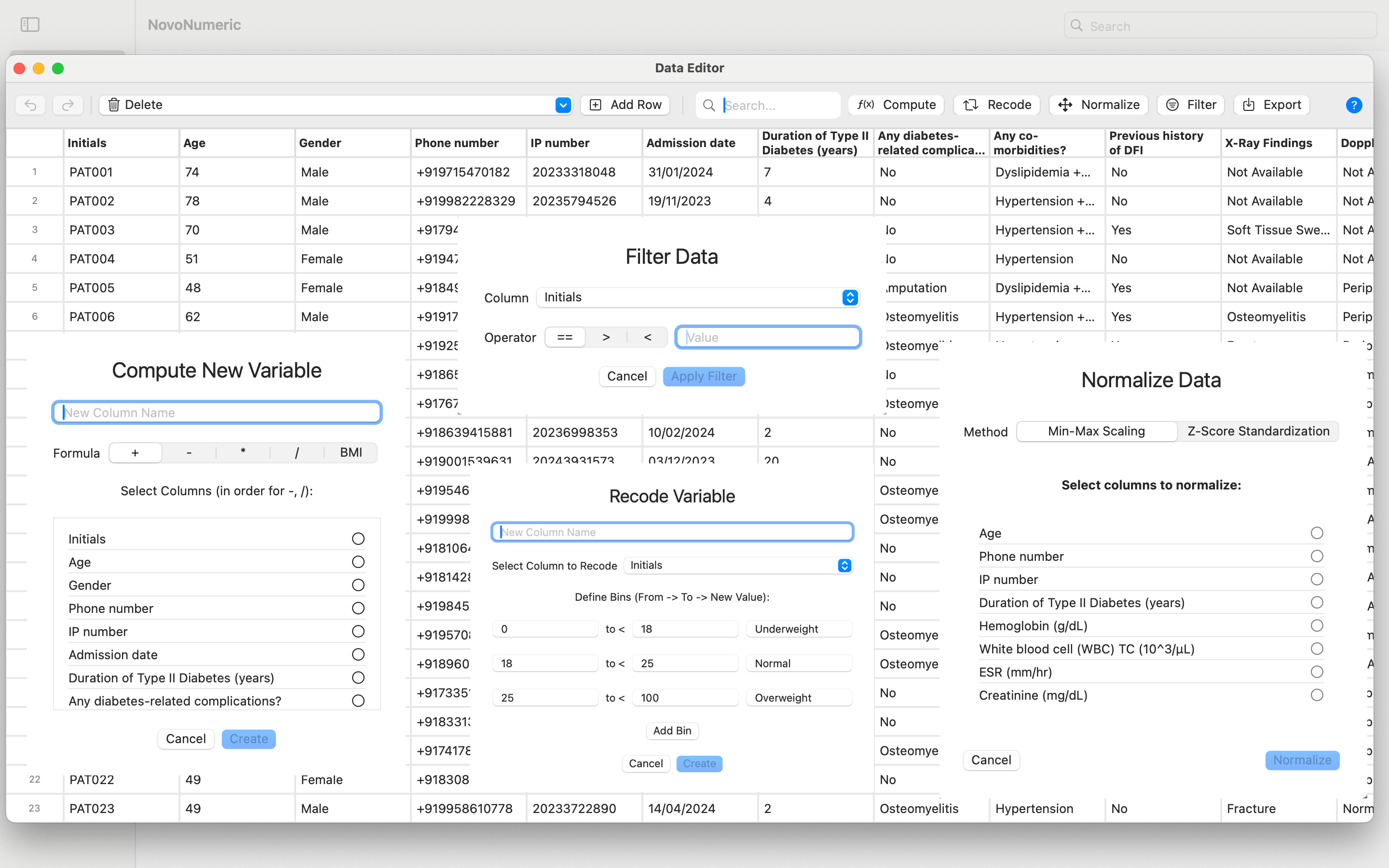Open Select Column to Recode dropdown
Screen dimensions: 1389x868
[738, 566]
